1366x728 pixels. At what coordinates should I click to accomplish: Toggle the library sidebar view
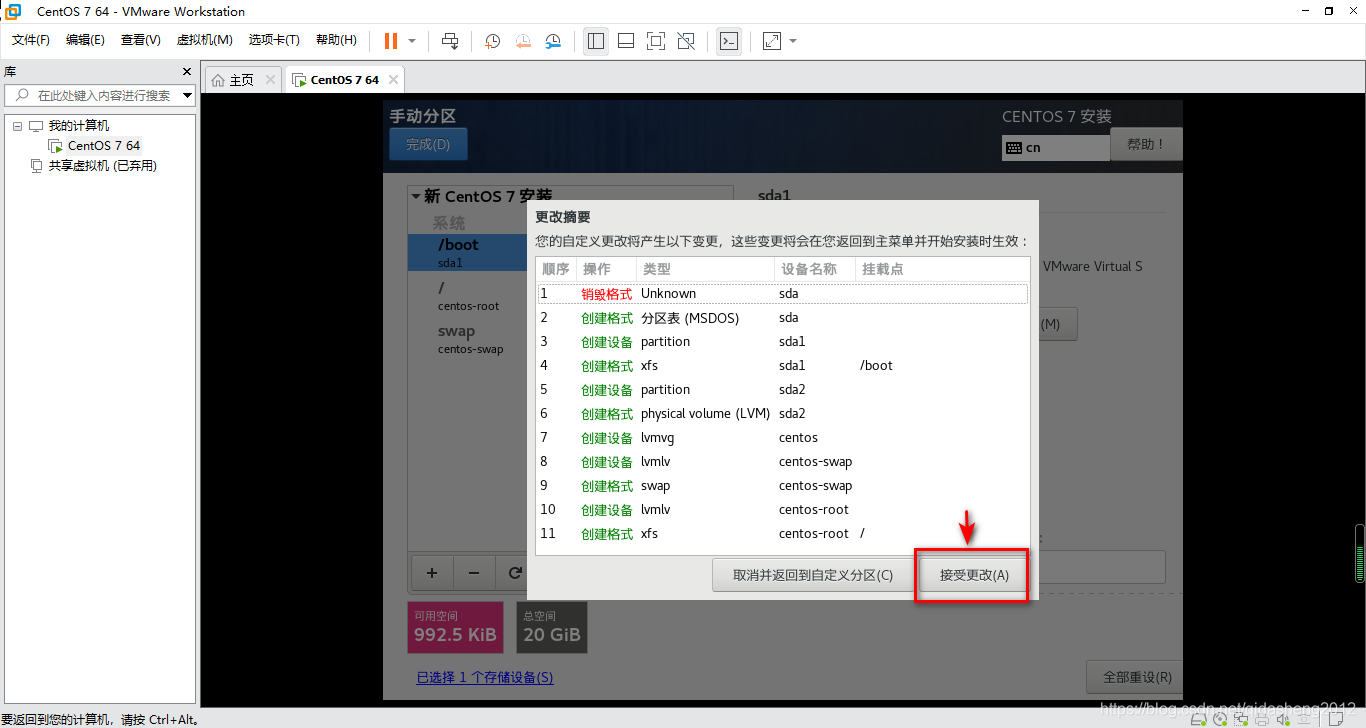tap(596, 41)
